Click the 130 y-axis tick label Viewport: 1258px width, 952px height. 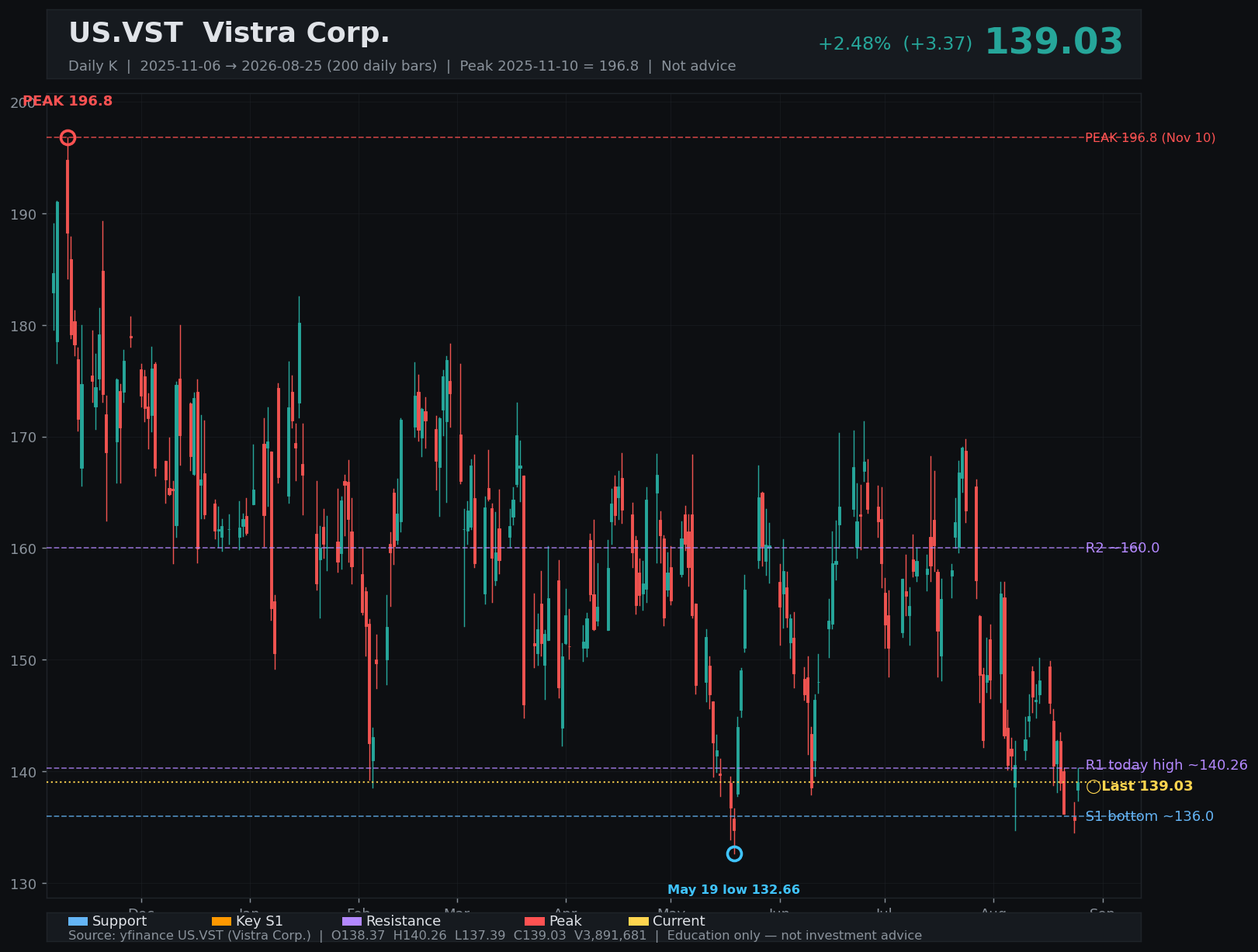tap(23, 884)
